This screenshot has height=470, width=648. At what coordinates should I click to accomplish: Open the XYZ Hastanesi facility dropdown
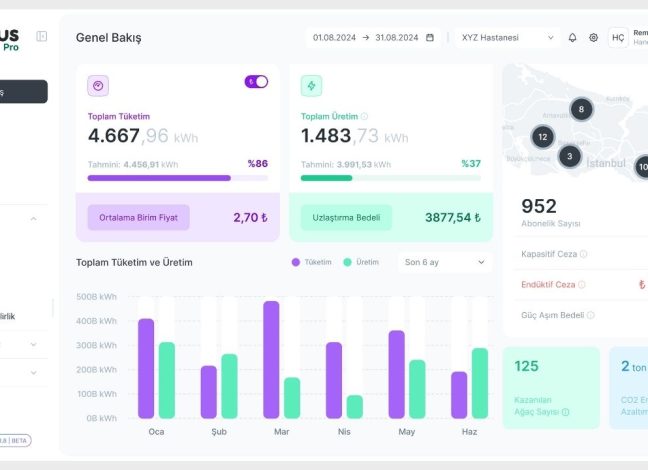point(507,38)
